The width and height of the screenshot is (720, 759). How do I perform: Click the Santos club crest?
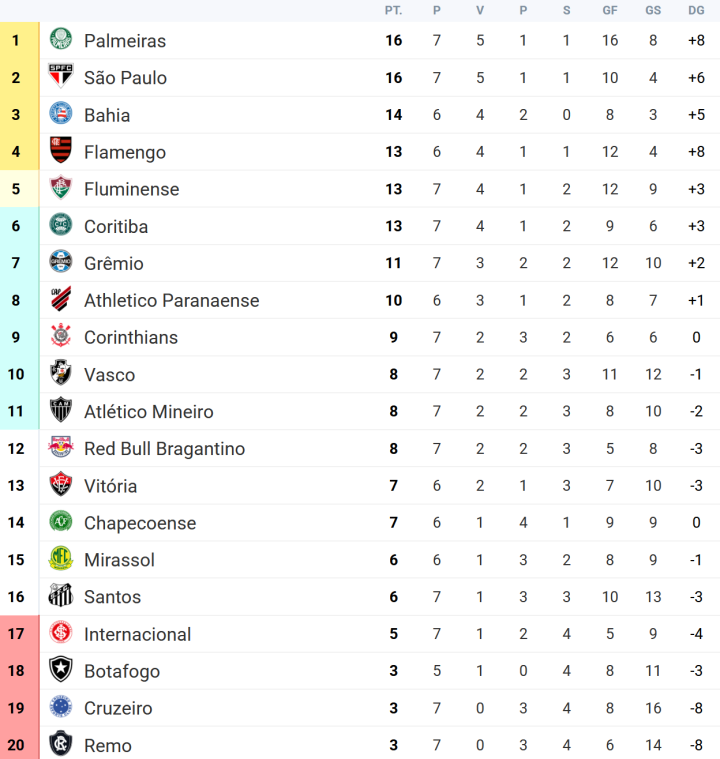(x=61, y=596)
